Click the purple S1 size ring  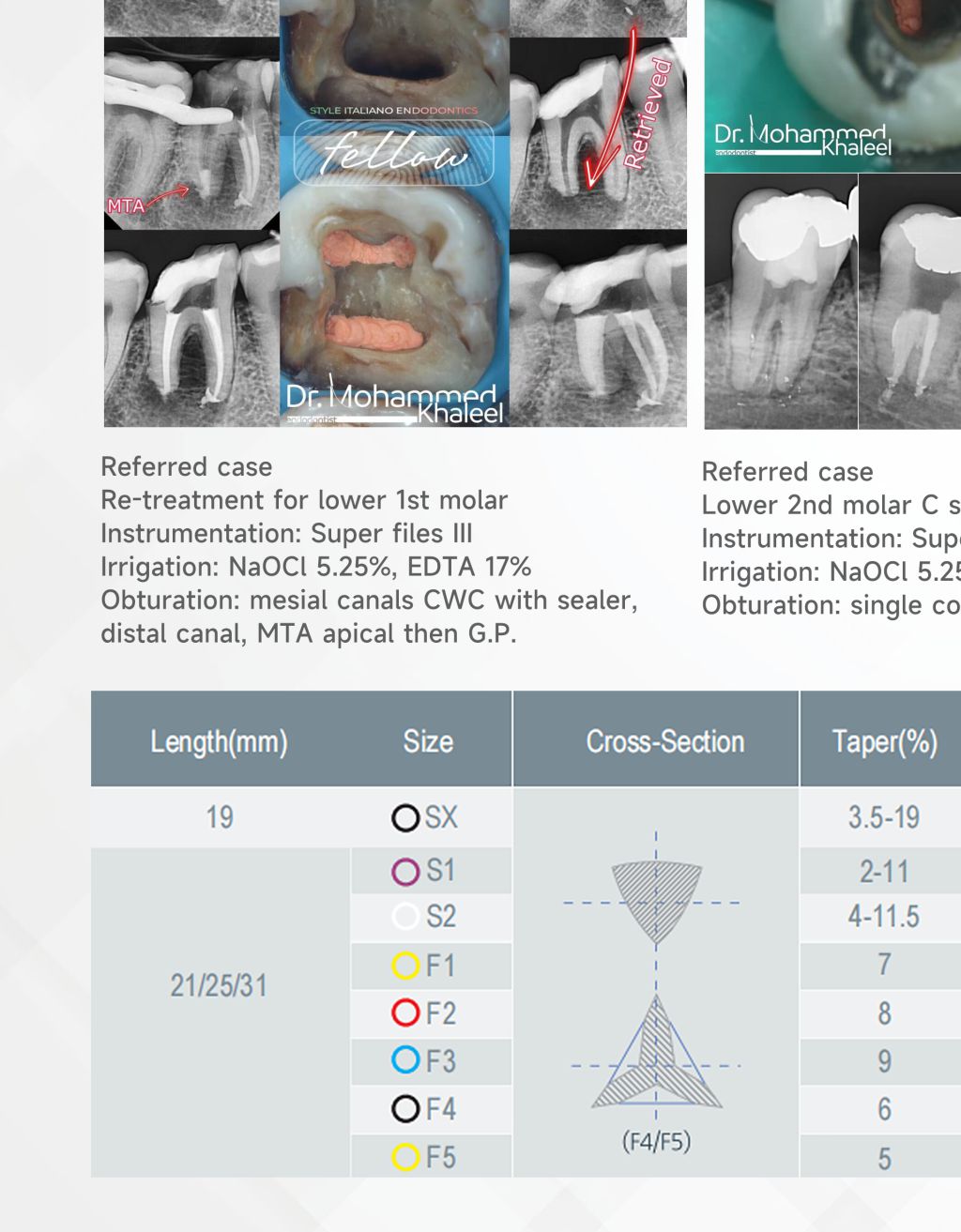point(405,872)
